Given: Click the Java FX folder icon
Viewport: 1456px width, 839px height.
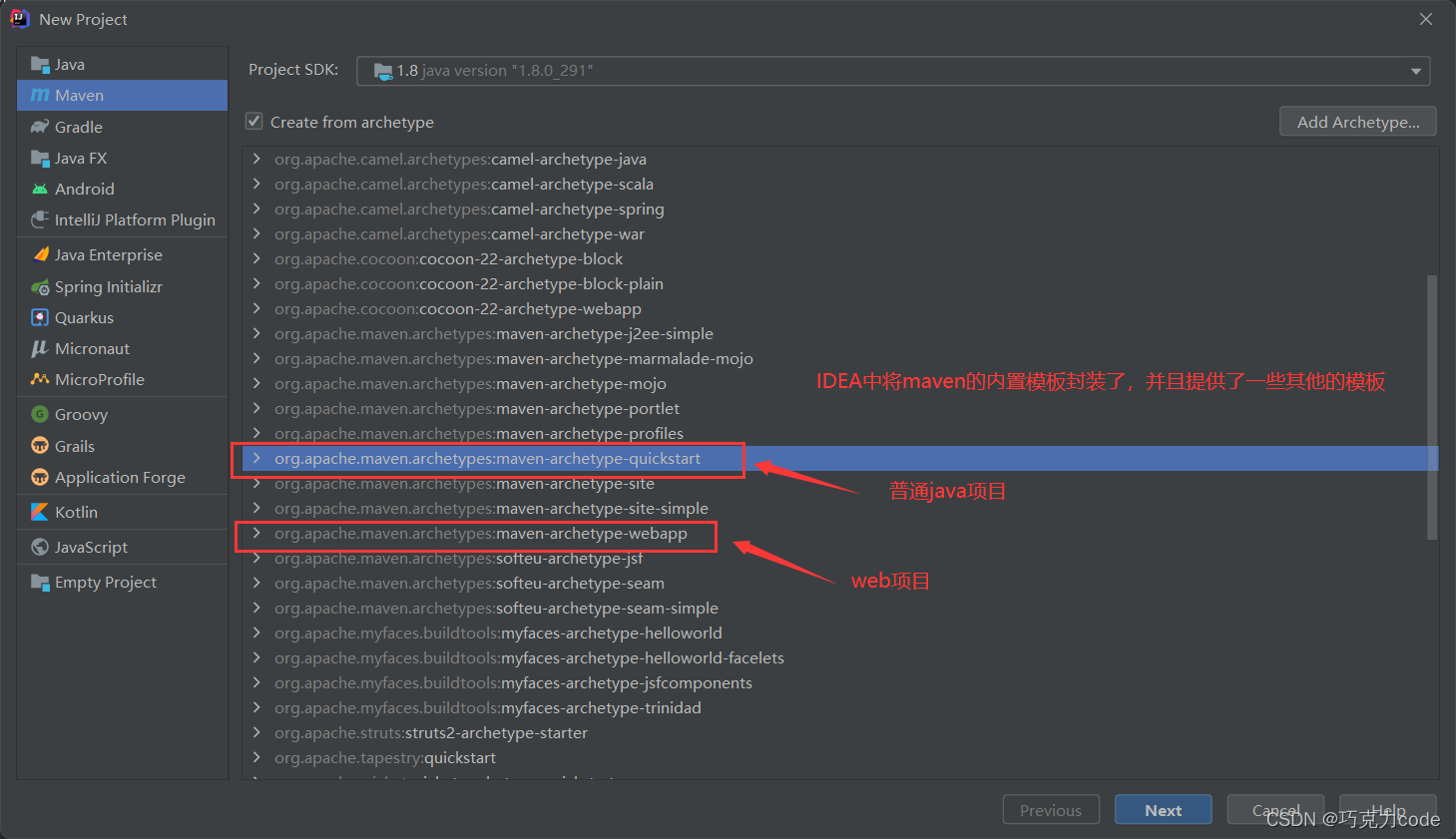Looking at the screenshot, I should click(x=40, y=158).
